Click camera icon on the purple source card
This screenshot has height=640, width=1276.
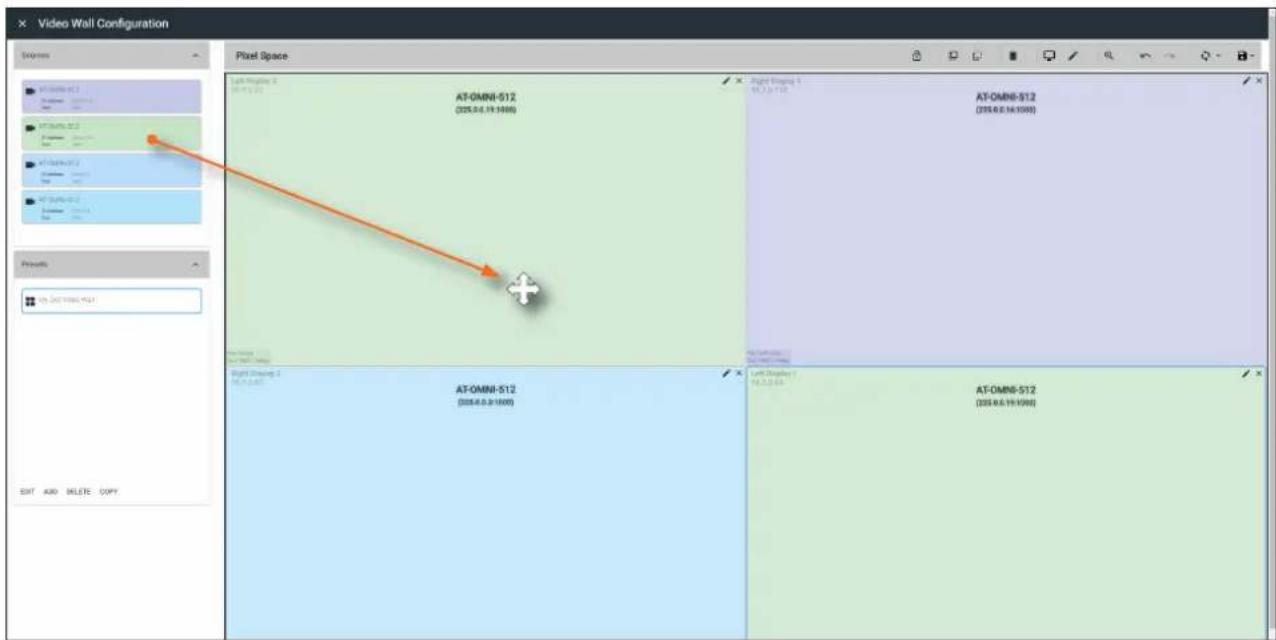32,89
